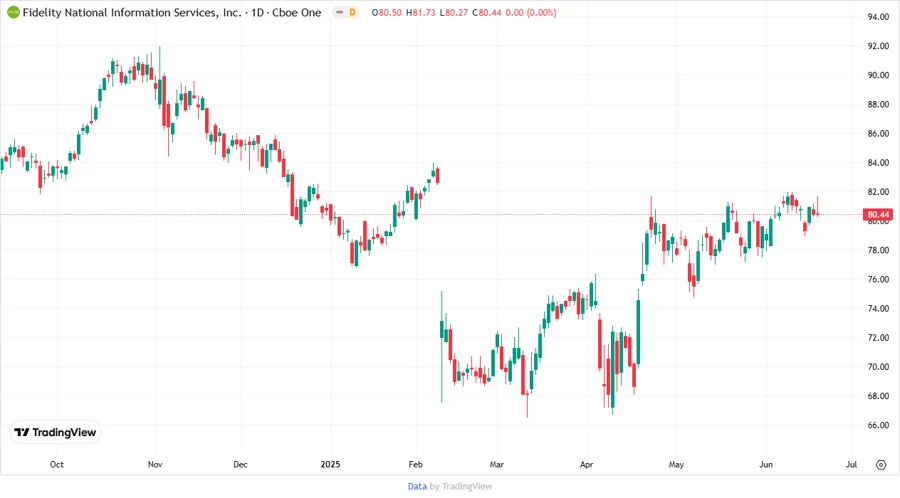Click the 78.00 price axis label
The height and width of the screenshot is (498, 900).
(x=878, y=250)
